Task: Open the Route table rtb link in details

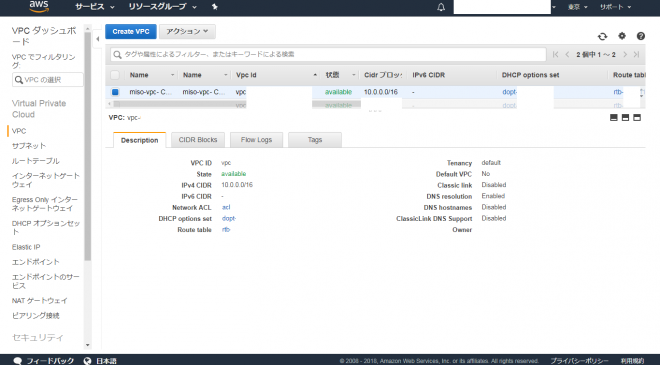Action: [x=226, y=229]
